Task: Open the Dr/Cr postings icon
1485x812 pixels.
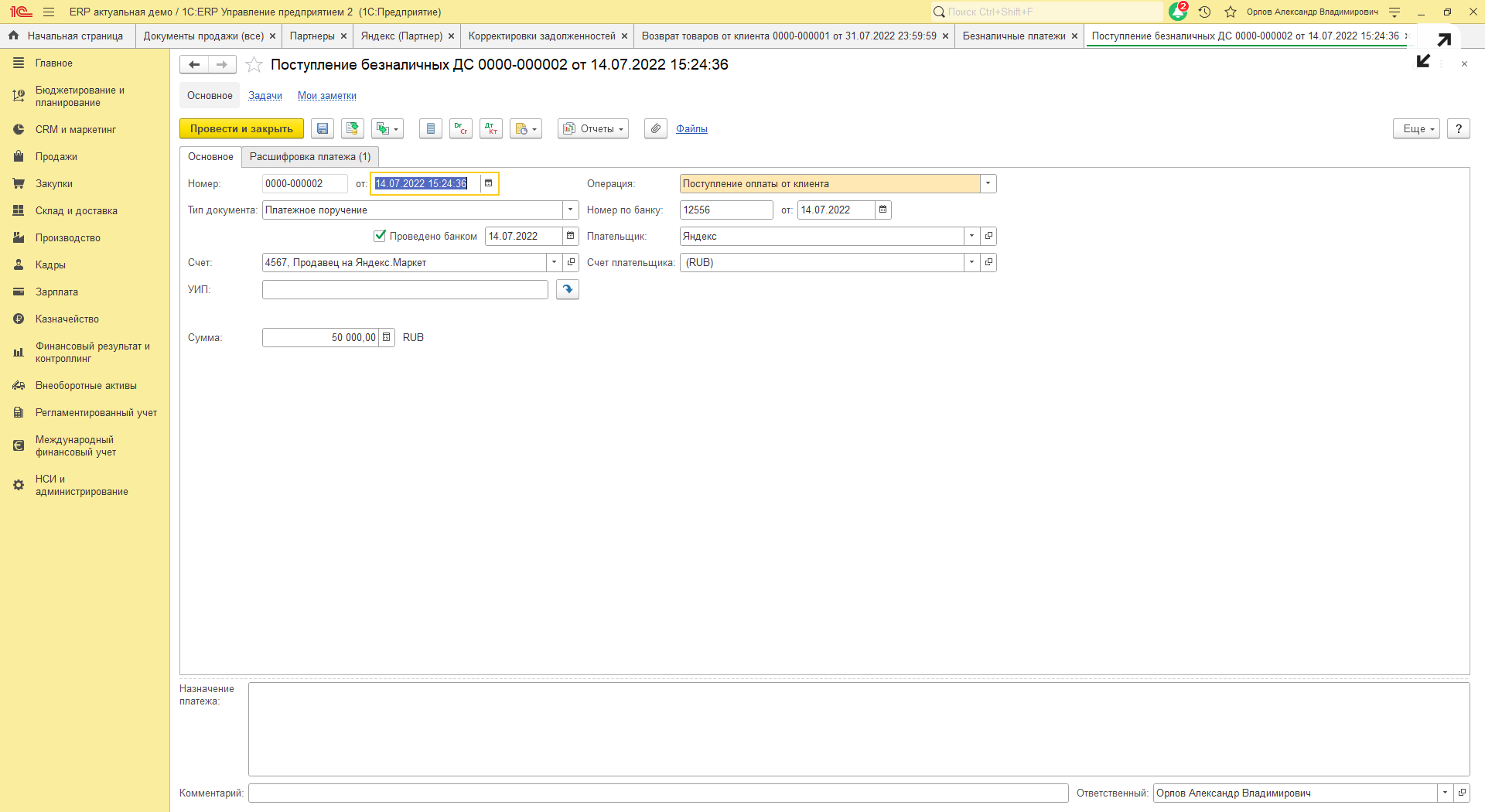Action: [461, 129]
